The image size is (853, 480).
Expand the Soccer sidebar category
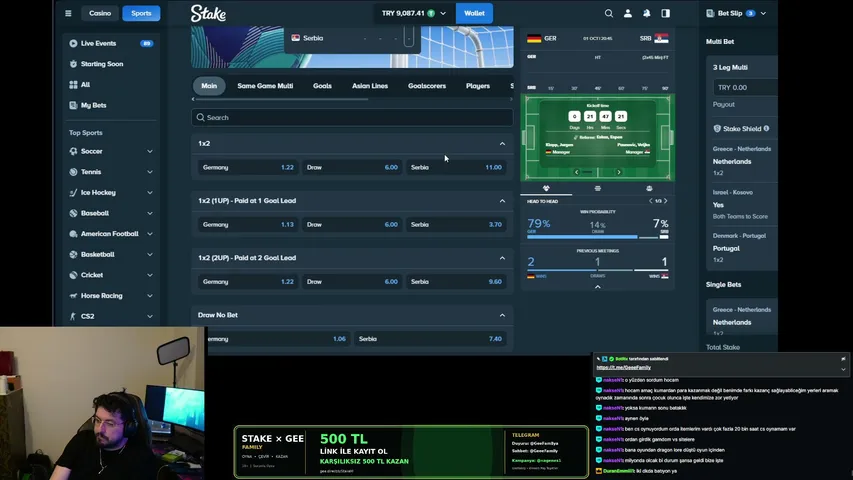click(x=150, y=151)
